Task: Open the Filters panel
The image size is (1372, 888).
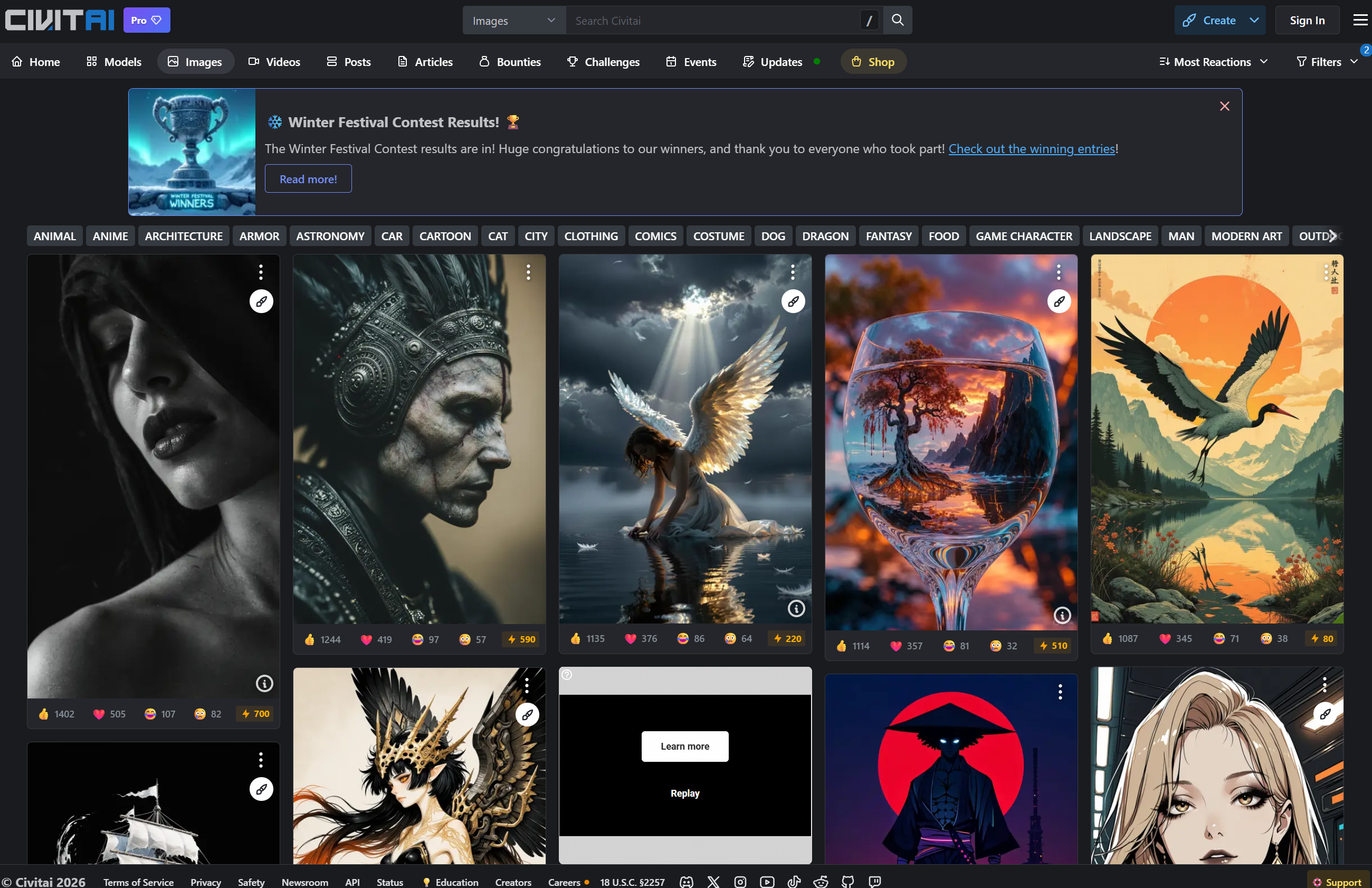Action: [1326, 61]
